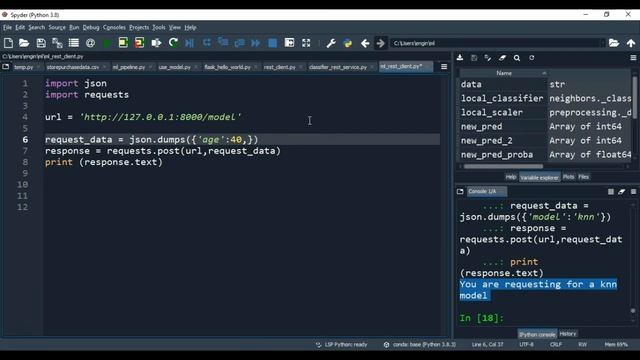
Task: Open editor pane options hamburger menu
Action: tap(444, 67)
